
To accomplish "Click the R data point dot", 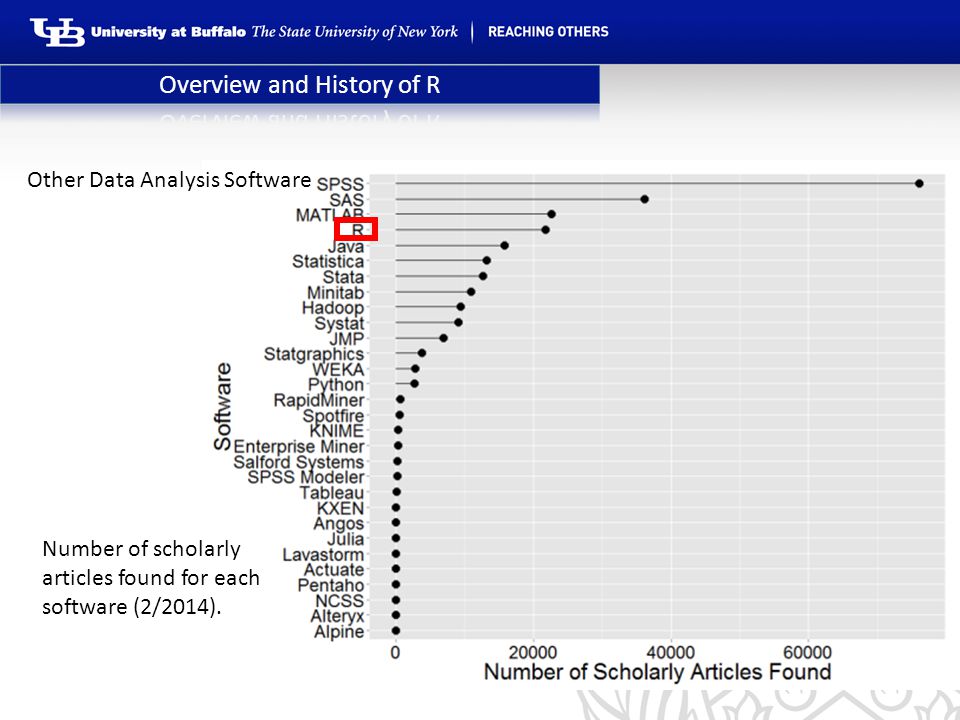I will (545, 230).
